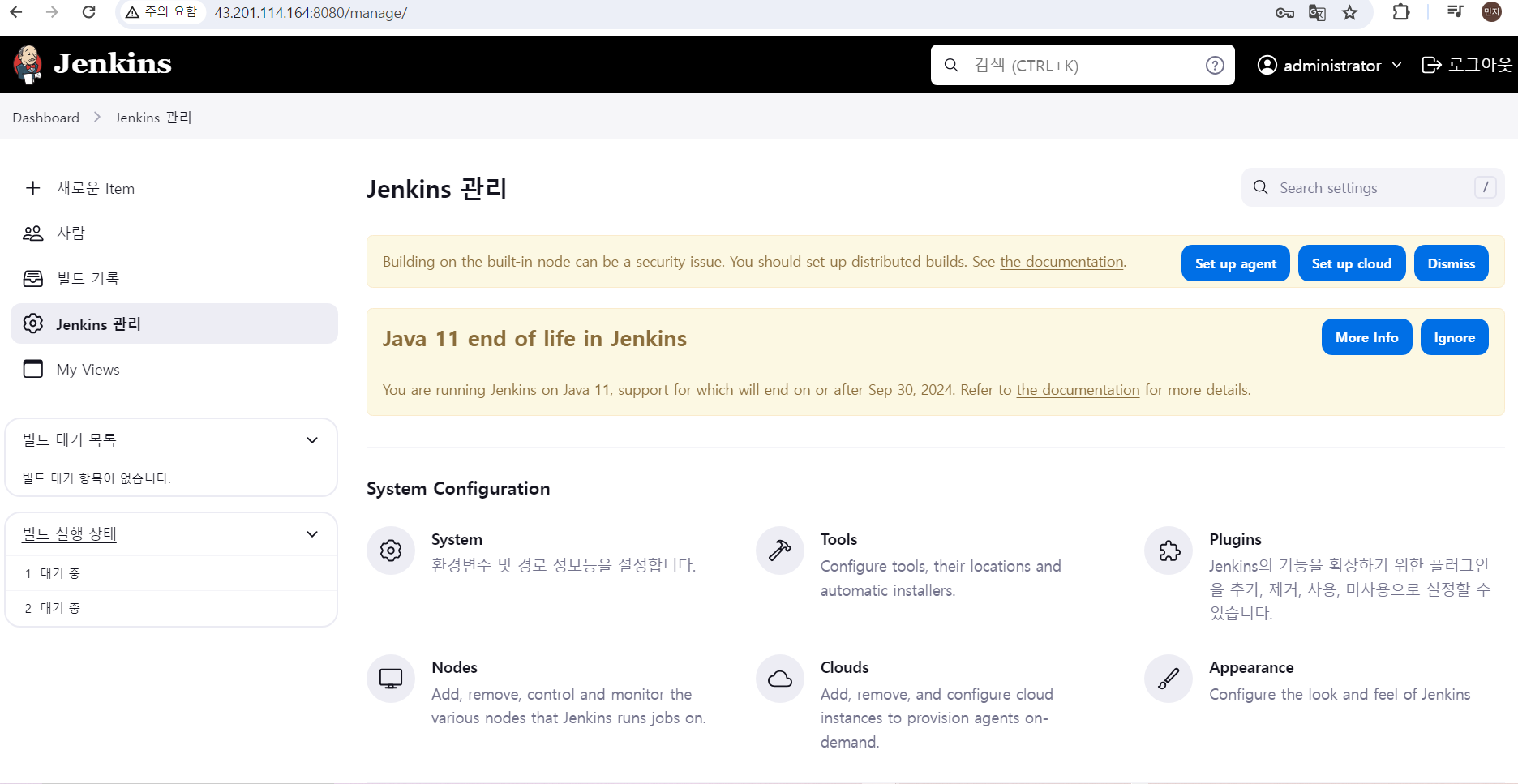Image resolution: width=1518 pixels, height=784 pixels.
Task: Open the Appearance title link
Action: 1251,667
